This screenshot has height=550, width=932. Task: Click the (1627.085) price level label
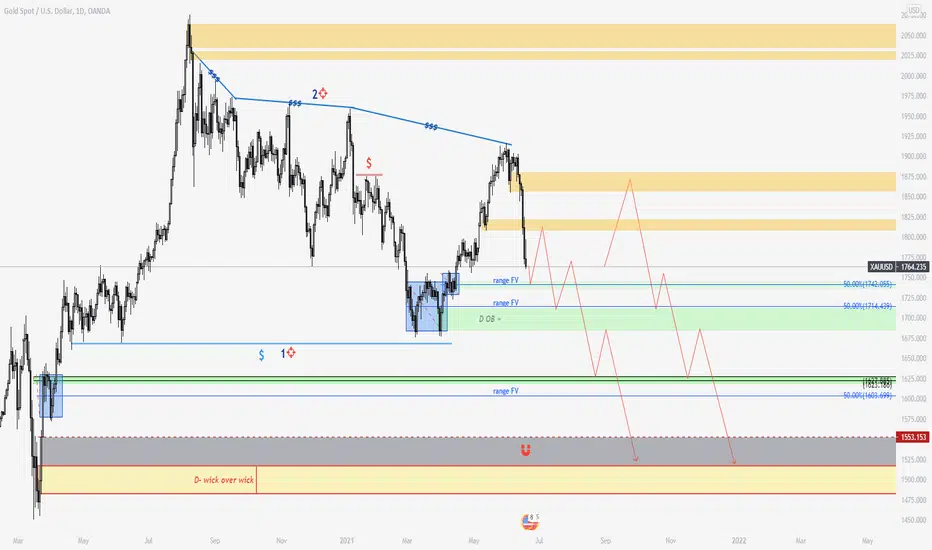click(877, 381)
